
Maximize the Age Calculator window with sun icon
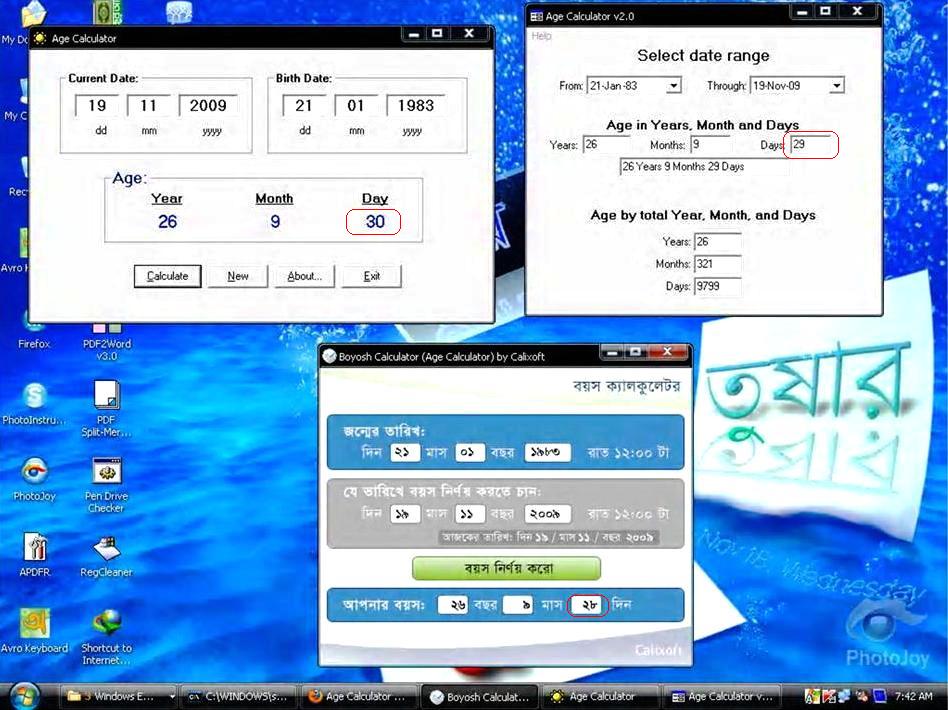click(x=437, y=34)
